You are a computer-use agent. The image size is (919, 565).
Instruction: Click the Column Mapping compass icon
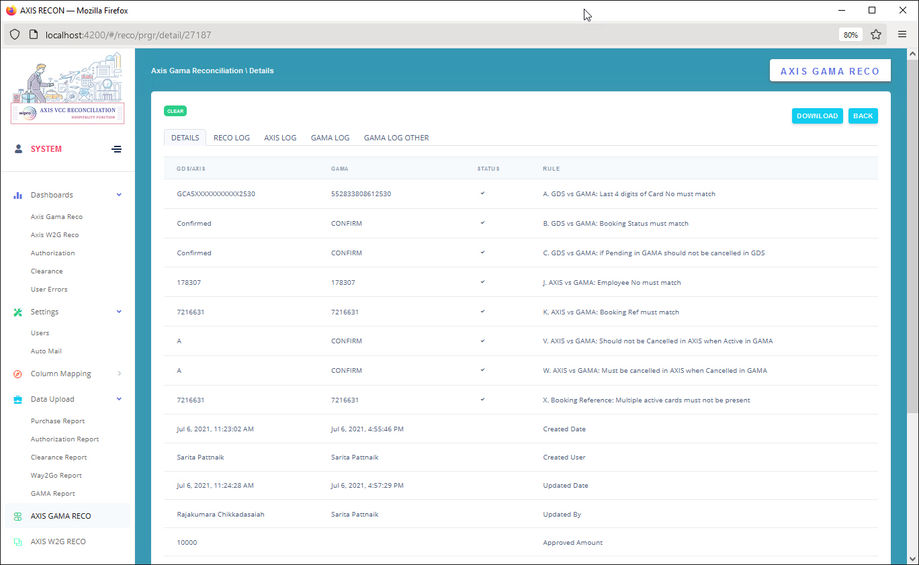click(x=18, y=373)
